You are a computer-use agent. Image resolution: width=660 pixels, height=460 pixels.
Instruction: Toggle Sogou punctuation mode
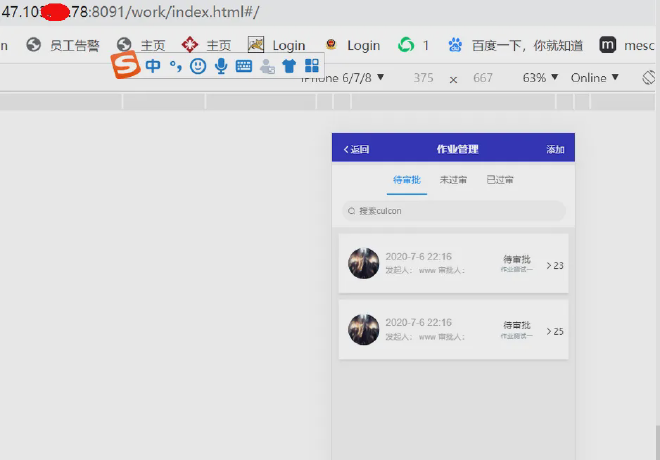pos(176,66)
